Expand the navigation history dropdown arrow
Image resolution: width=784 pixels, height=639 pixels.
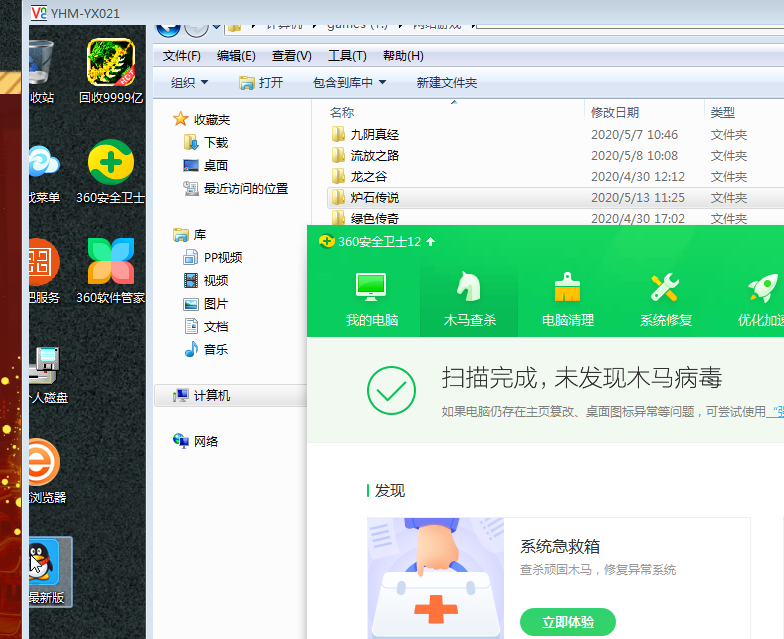click(216, 27)
